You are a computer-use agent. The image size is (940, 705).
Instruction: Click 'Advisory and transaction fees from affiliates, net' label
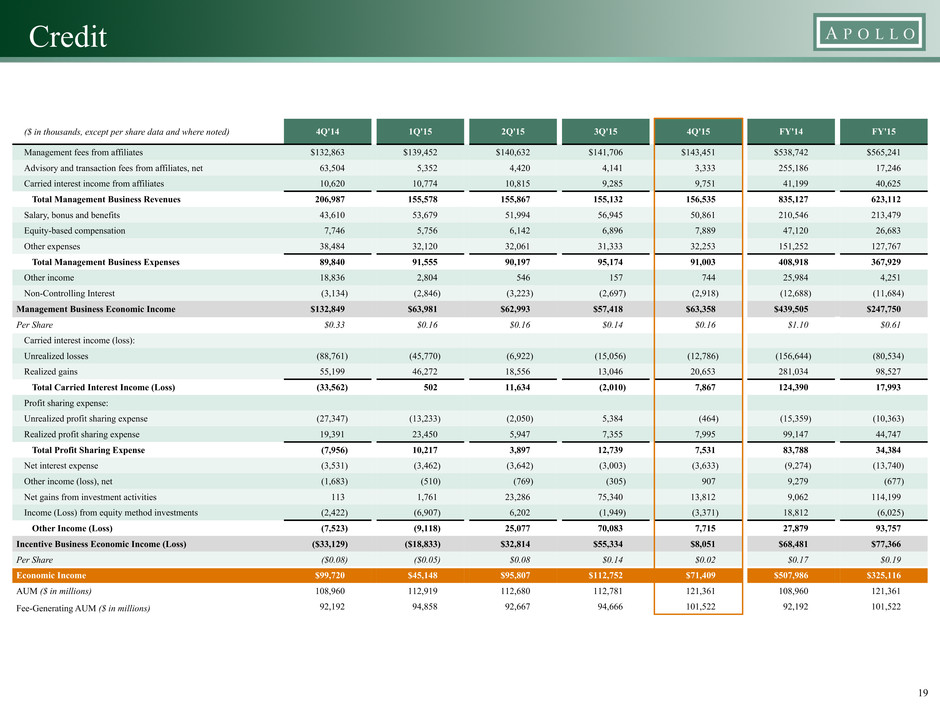(x=113, y=168)
